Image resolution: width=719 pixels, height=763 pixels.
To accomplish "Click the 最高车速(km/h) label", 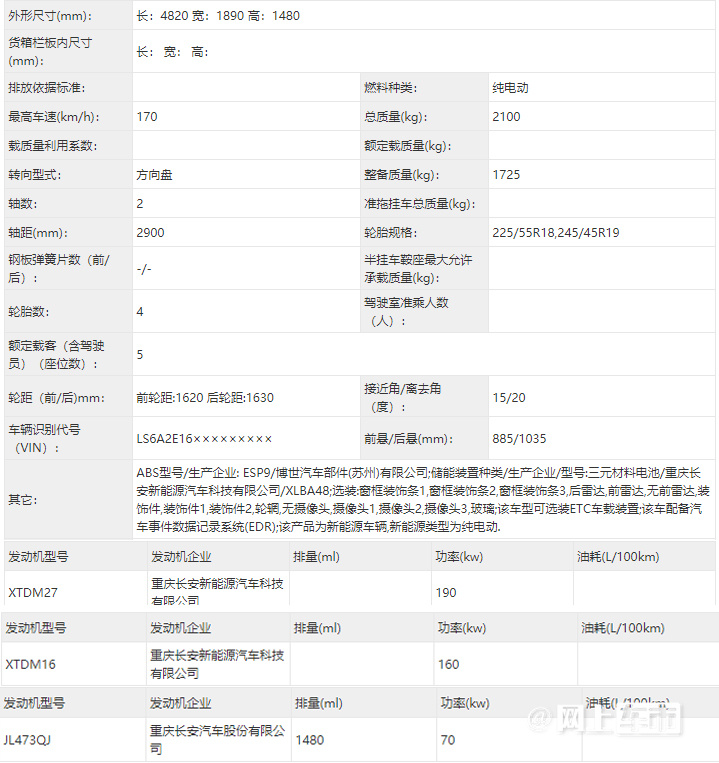I will (54, 116).
